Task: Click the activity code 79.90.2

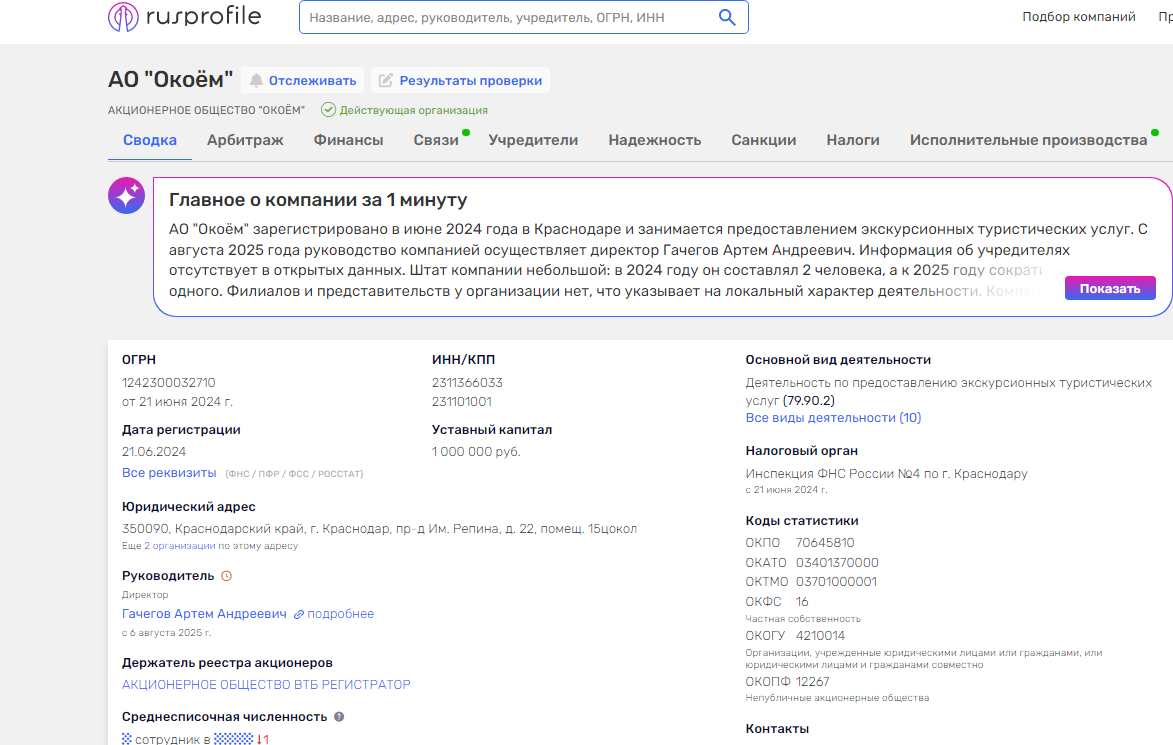Action: [809, 400]
